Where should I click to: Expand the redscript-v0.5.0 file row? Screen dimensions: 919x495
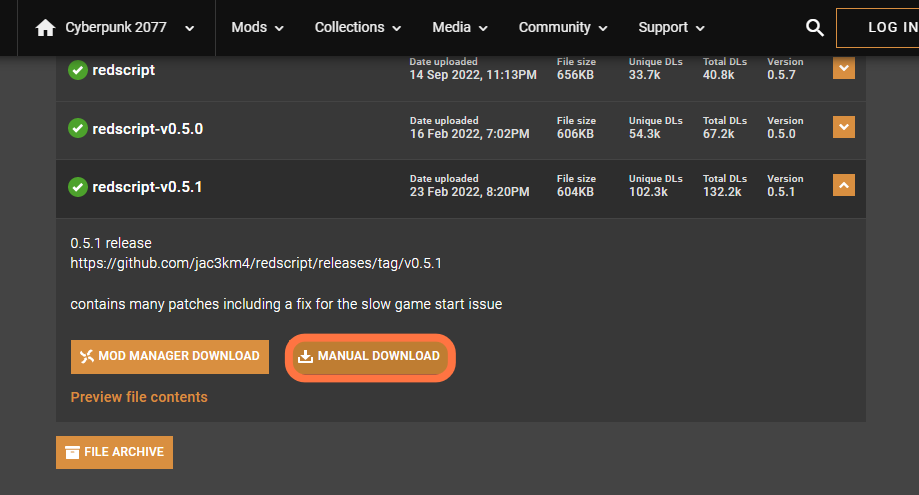pos(844,127)
